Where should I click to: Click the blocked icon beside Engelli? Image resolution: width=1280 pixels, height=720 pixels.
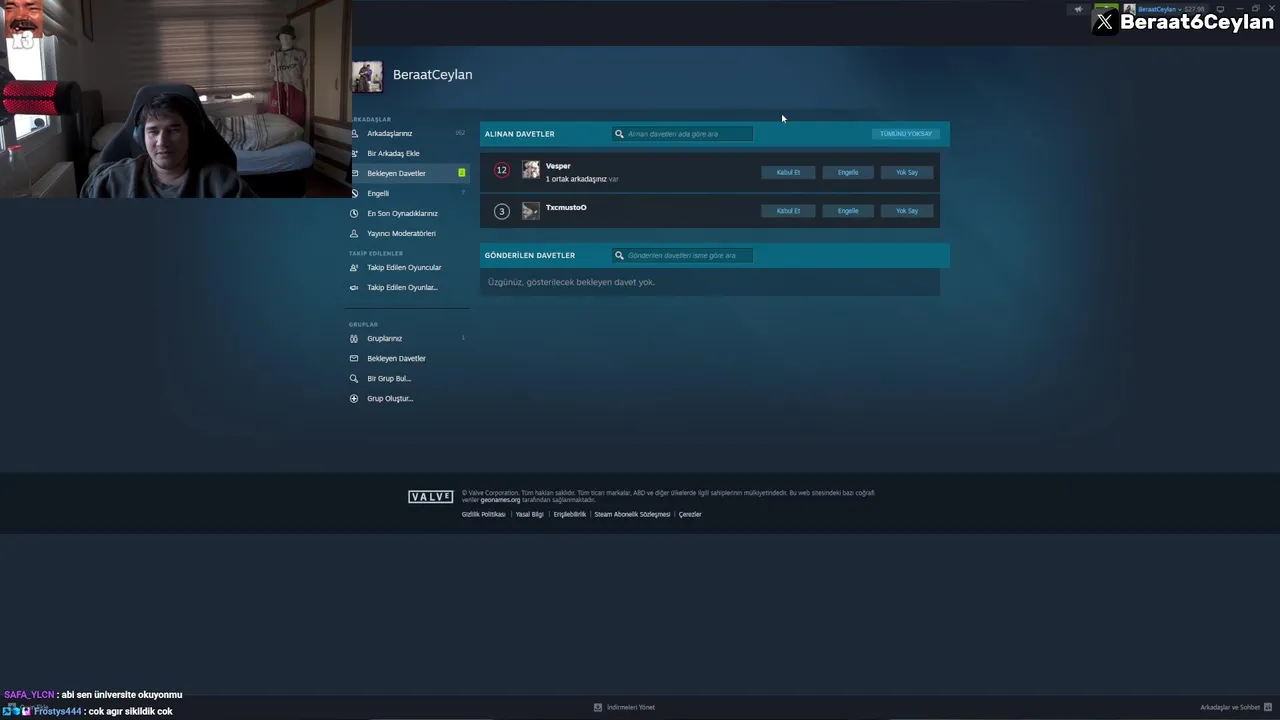354,193
